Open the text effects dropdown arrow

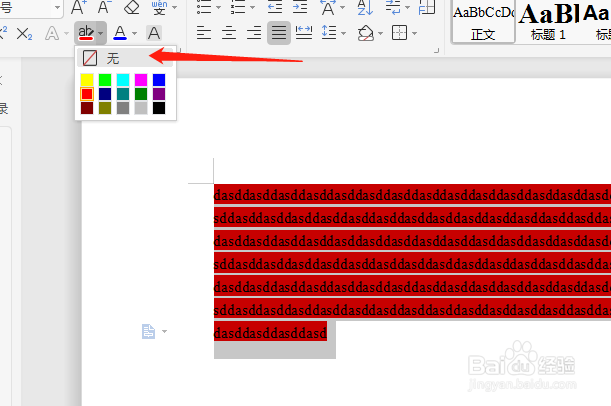pyautogui.click(x=67, y=34)
